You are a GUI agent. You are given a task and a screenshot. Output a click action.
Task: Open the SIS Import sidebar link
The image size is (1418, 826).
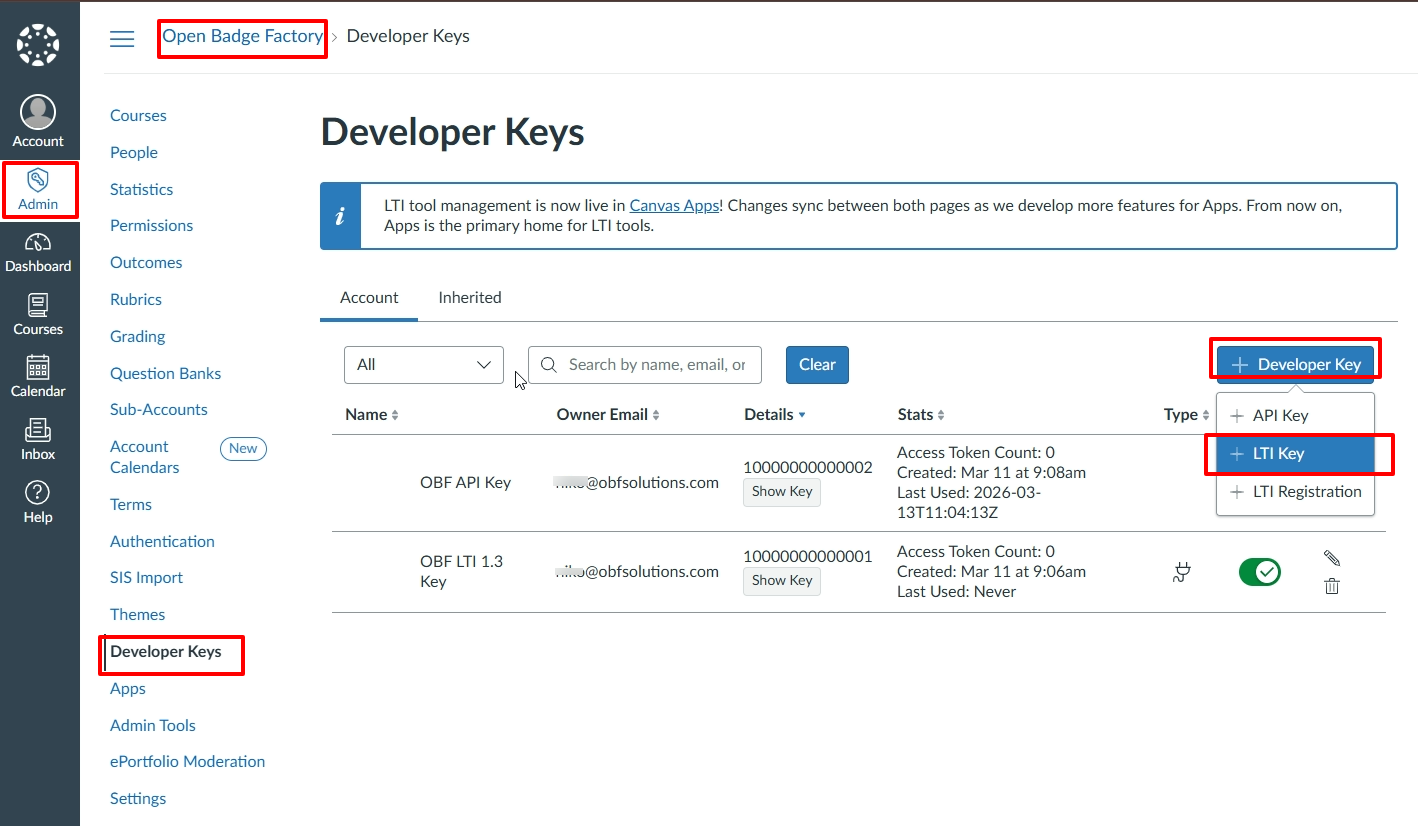(146, 578)
